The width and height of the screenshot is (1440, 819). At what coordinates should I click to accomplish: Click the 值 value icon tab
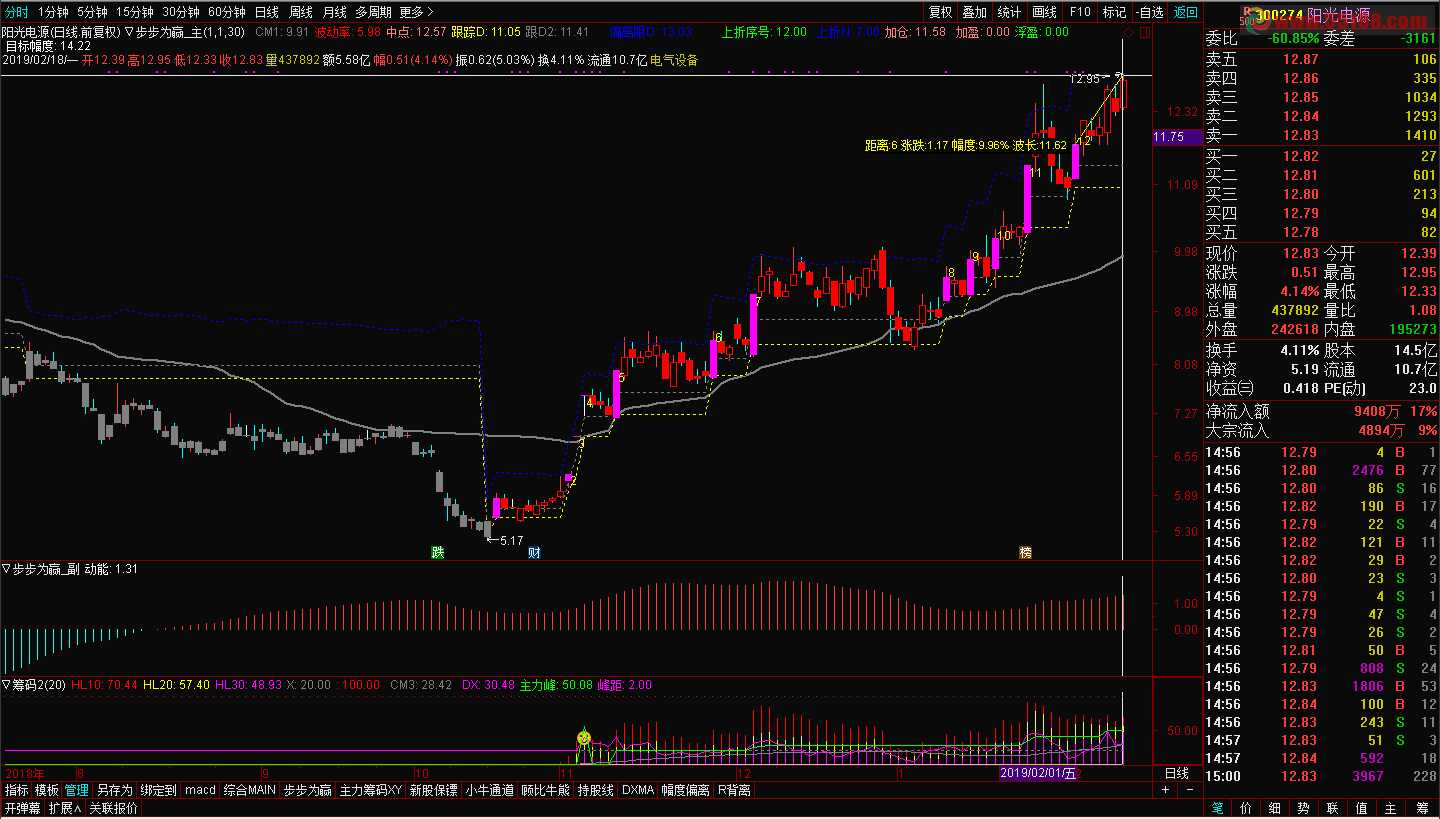point(1361,808)
